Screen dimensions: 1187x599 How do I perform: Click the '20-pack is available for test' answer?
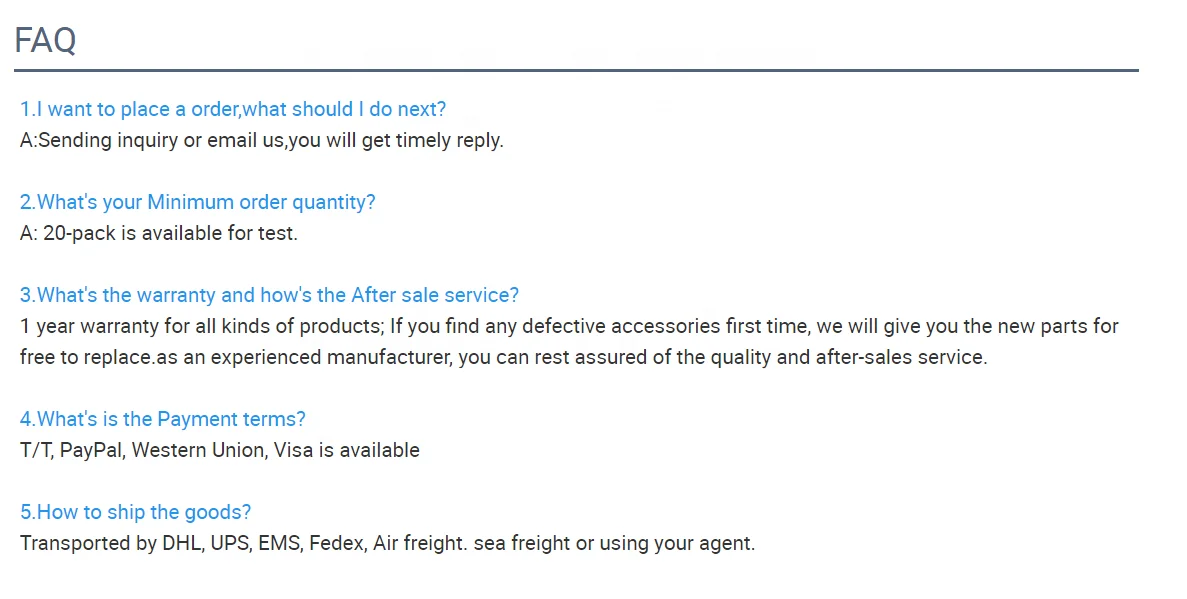[170, 233]
